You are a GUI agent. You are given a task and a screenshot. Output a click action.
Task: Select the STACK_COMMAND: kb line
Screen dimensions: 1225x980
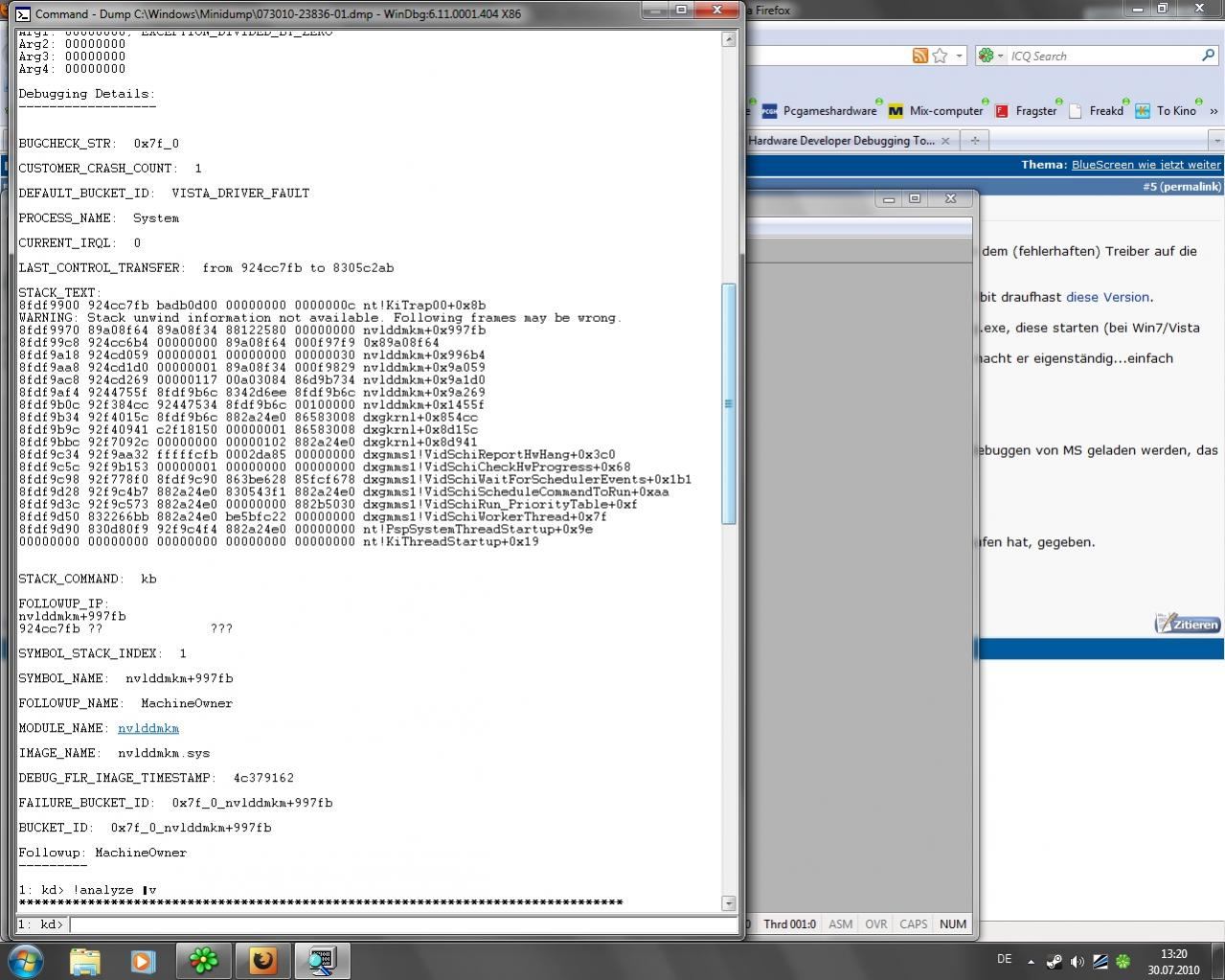[87, 579]
